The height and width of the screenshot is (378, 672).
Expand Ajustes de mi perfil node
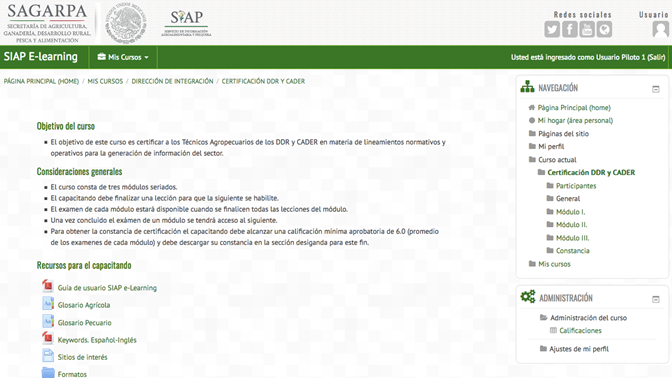tap(579, 349)
